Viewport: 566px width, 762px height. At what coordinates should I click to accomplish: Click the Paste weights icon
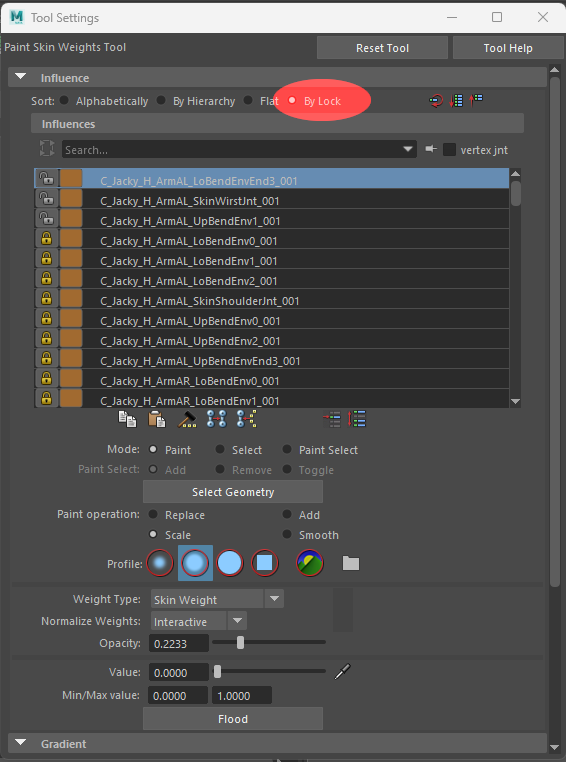[x=157, y=419]
